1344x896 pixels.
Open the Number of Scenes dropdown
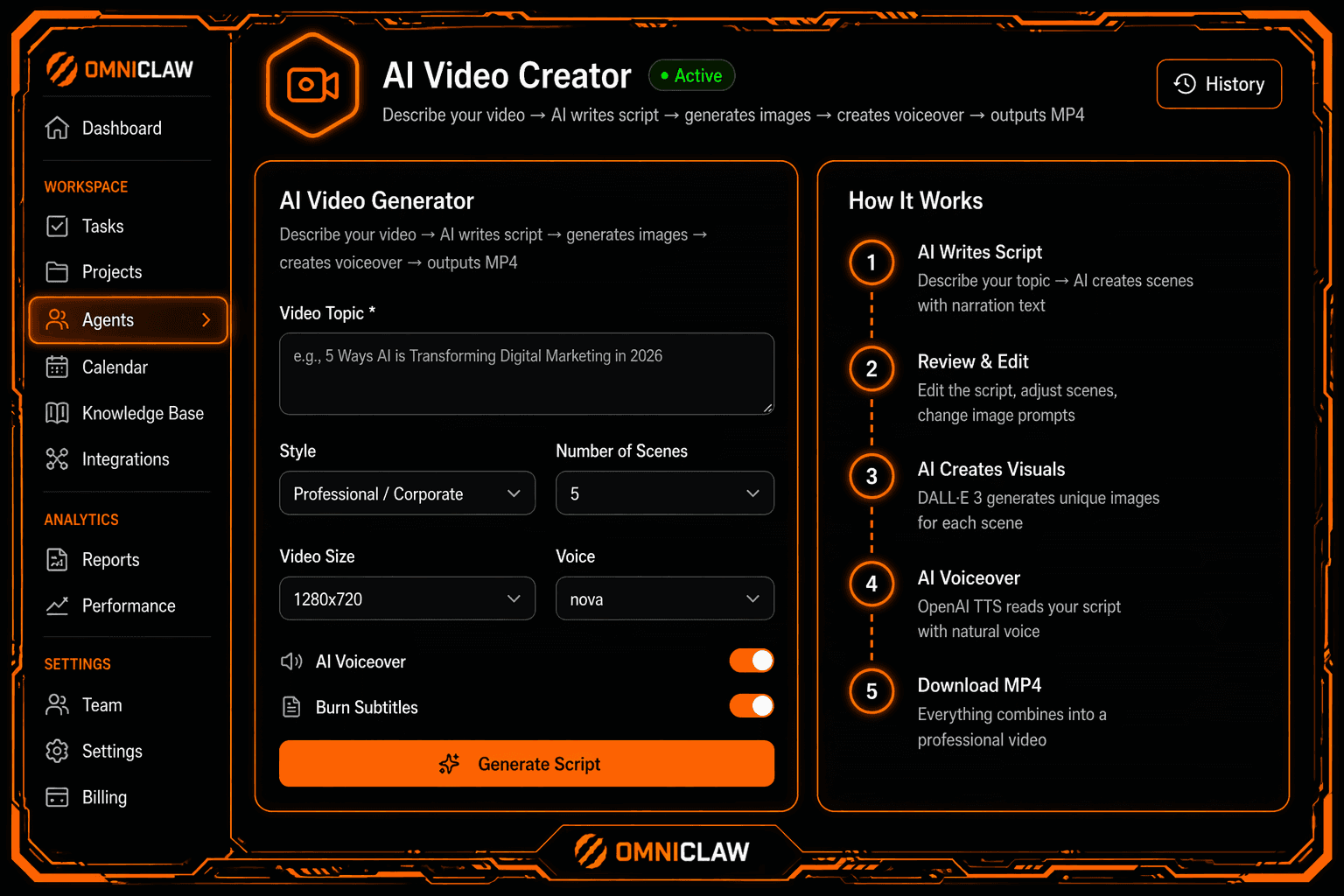(x=665, y=493)
